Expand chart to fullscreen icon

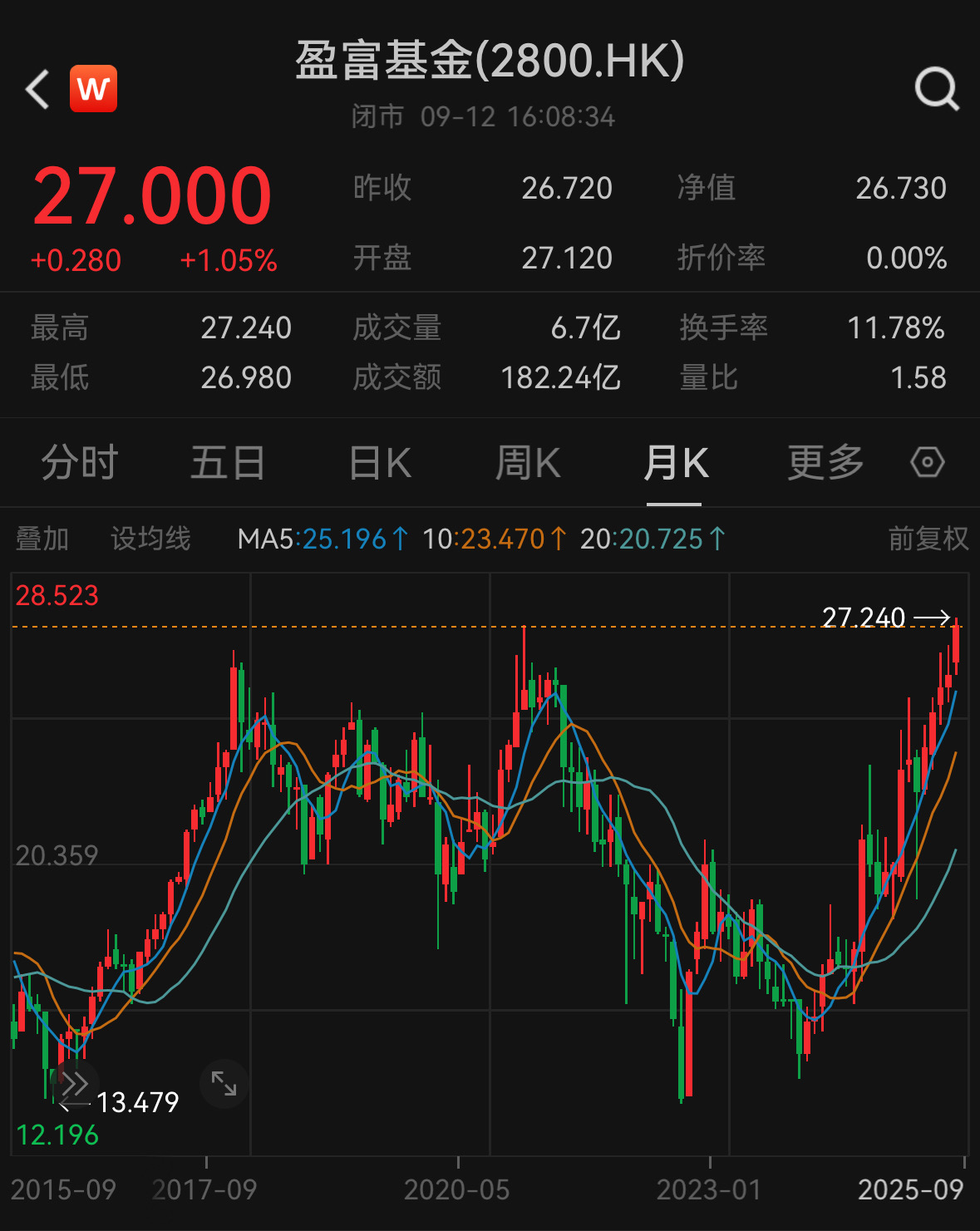point(224,1083)
